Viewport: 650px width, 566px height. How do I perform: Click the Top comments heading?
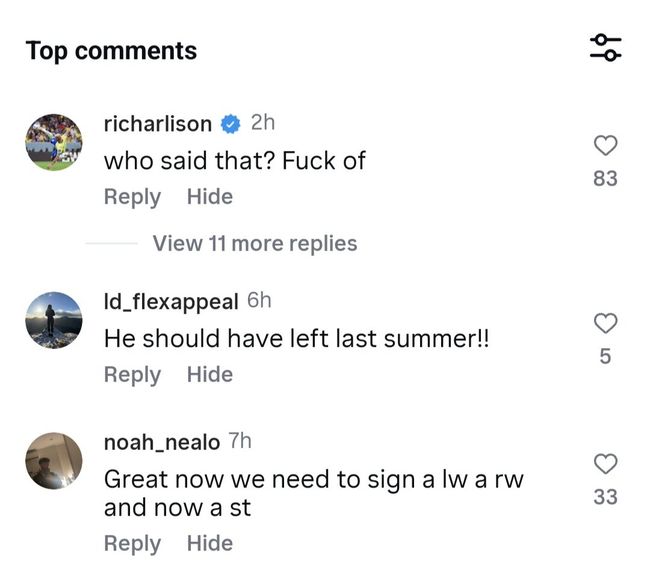[111, 51]
